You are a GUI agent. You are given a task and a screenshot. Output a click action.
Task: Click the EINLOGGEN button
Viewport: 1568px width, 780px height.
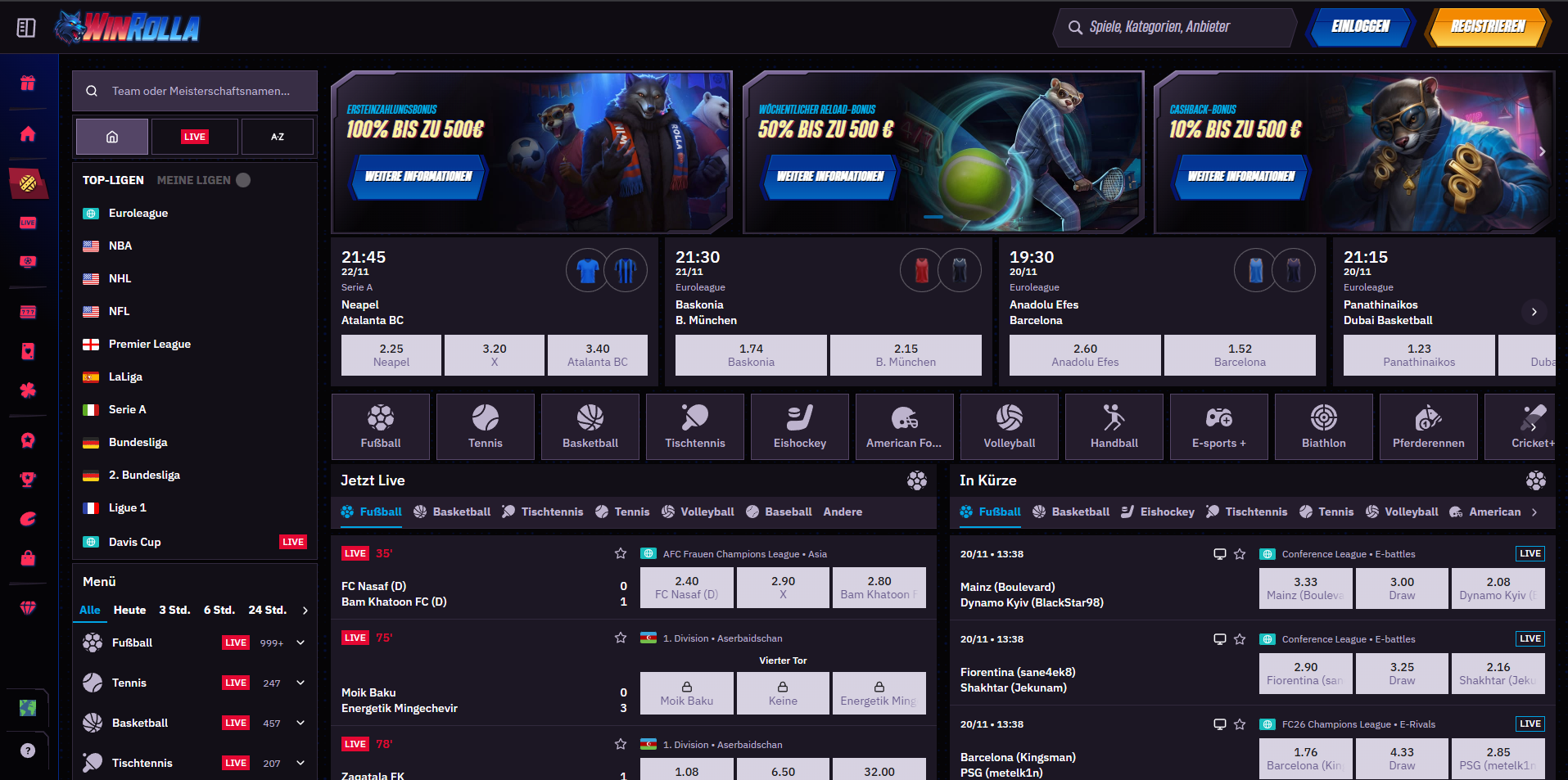[x=1360, y=27]
